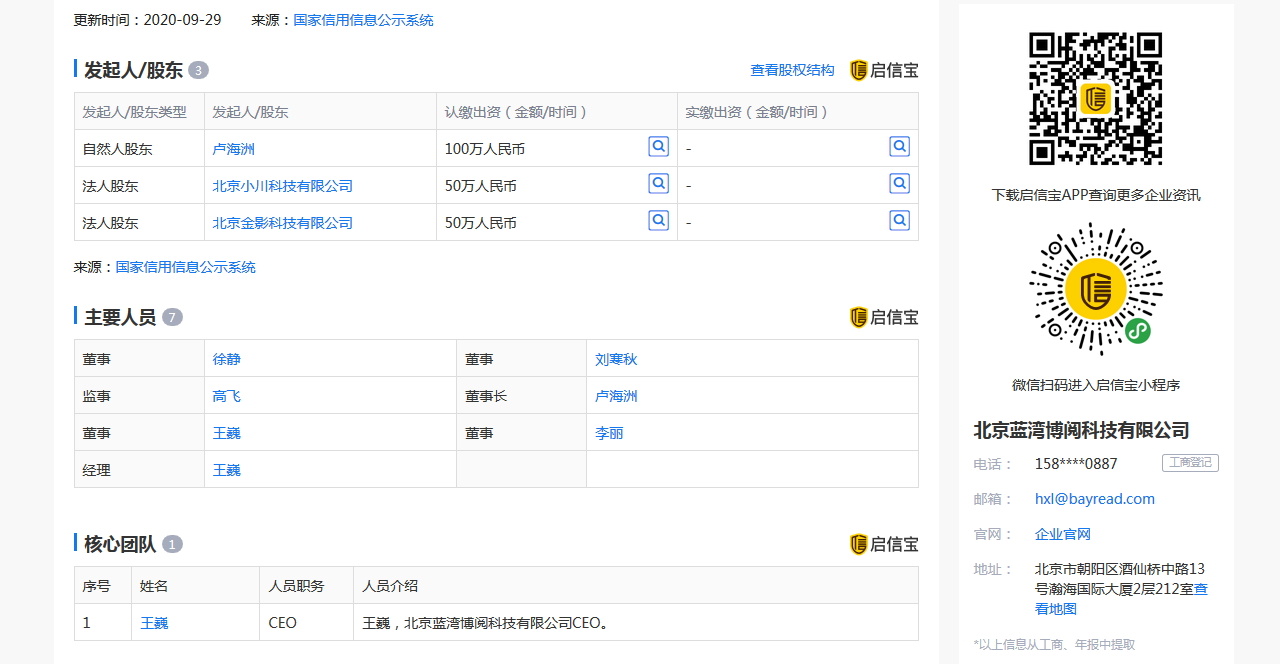This screenshot has height=664, width=1280.
Task: Open top 国家信用信息公示系统 source link
Action: [363, 20]
